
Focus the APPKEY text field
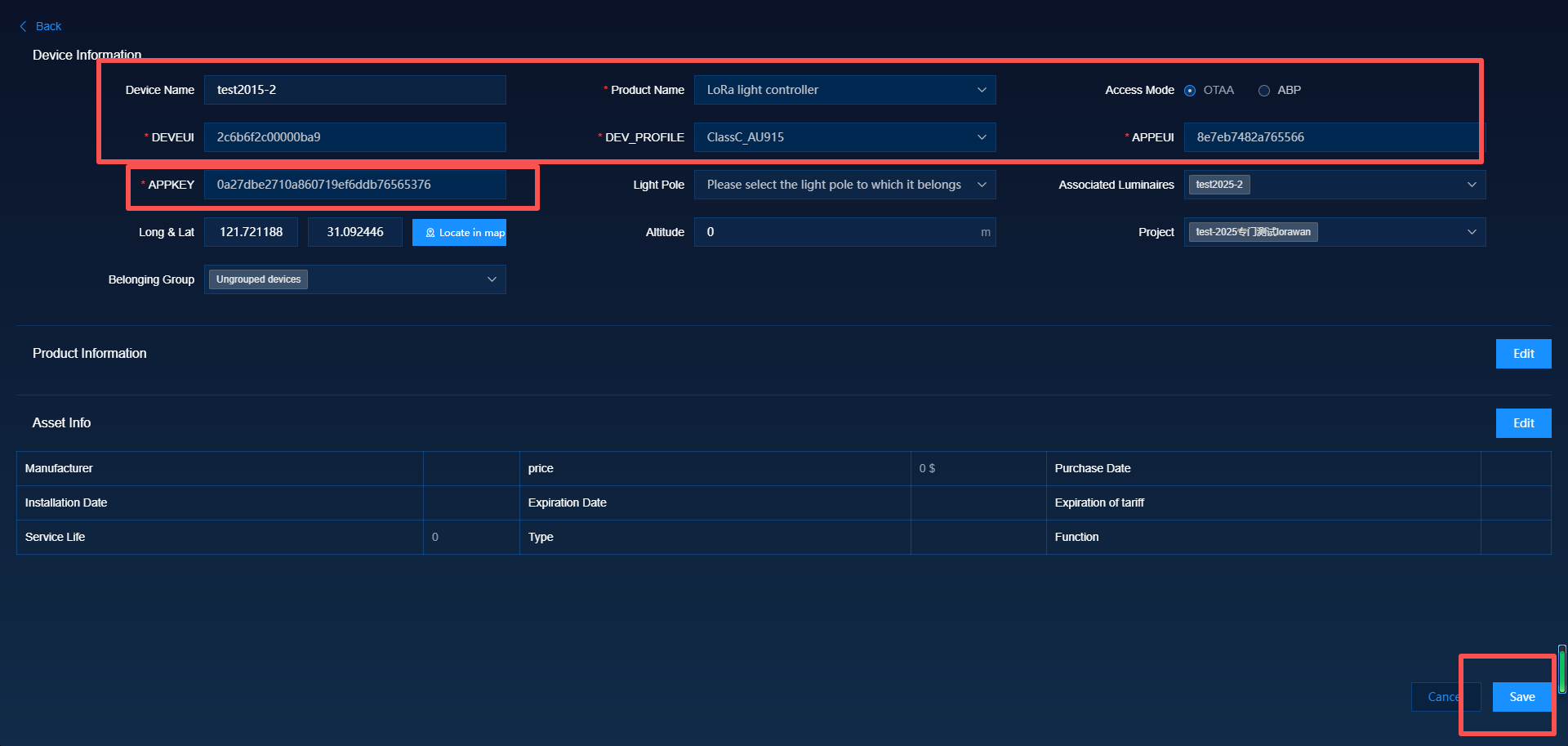tap(354, 185)
